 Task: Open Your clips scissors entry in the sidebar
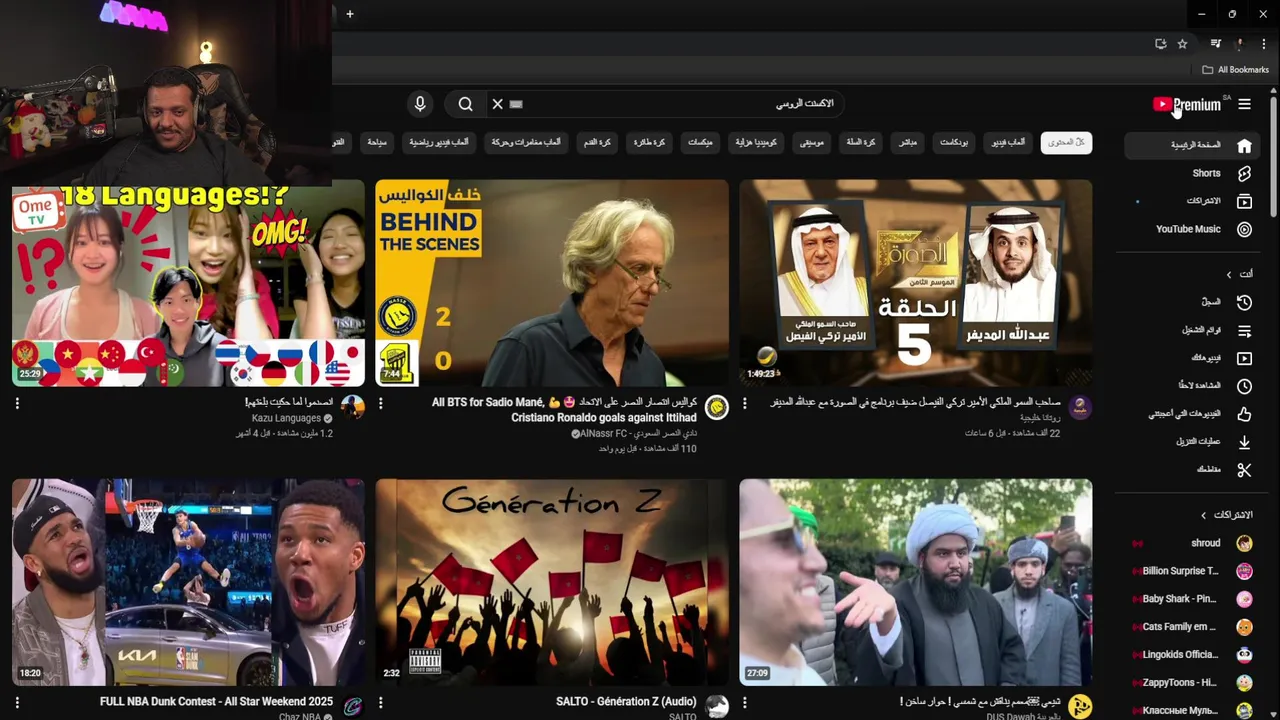(1192, 470)
